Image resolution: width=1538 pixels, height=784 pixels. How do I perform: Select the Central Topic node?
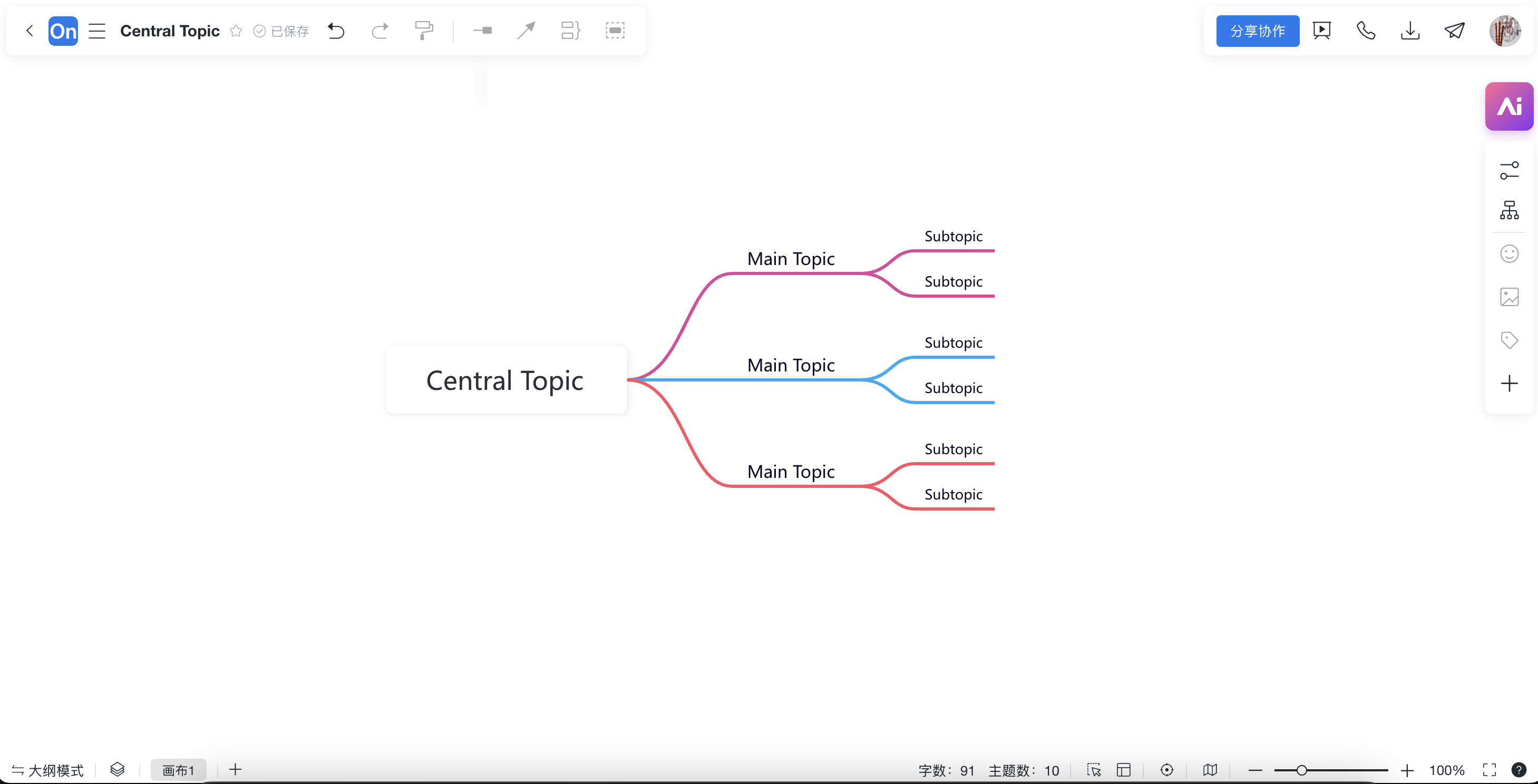pos(507,380)
